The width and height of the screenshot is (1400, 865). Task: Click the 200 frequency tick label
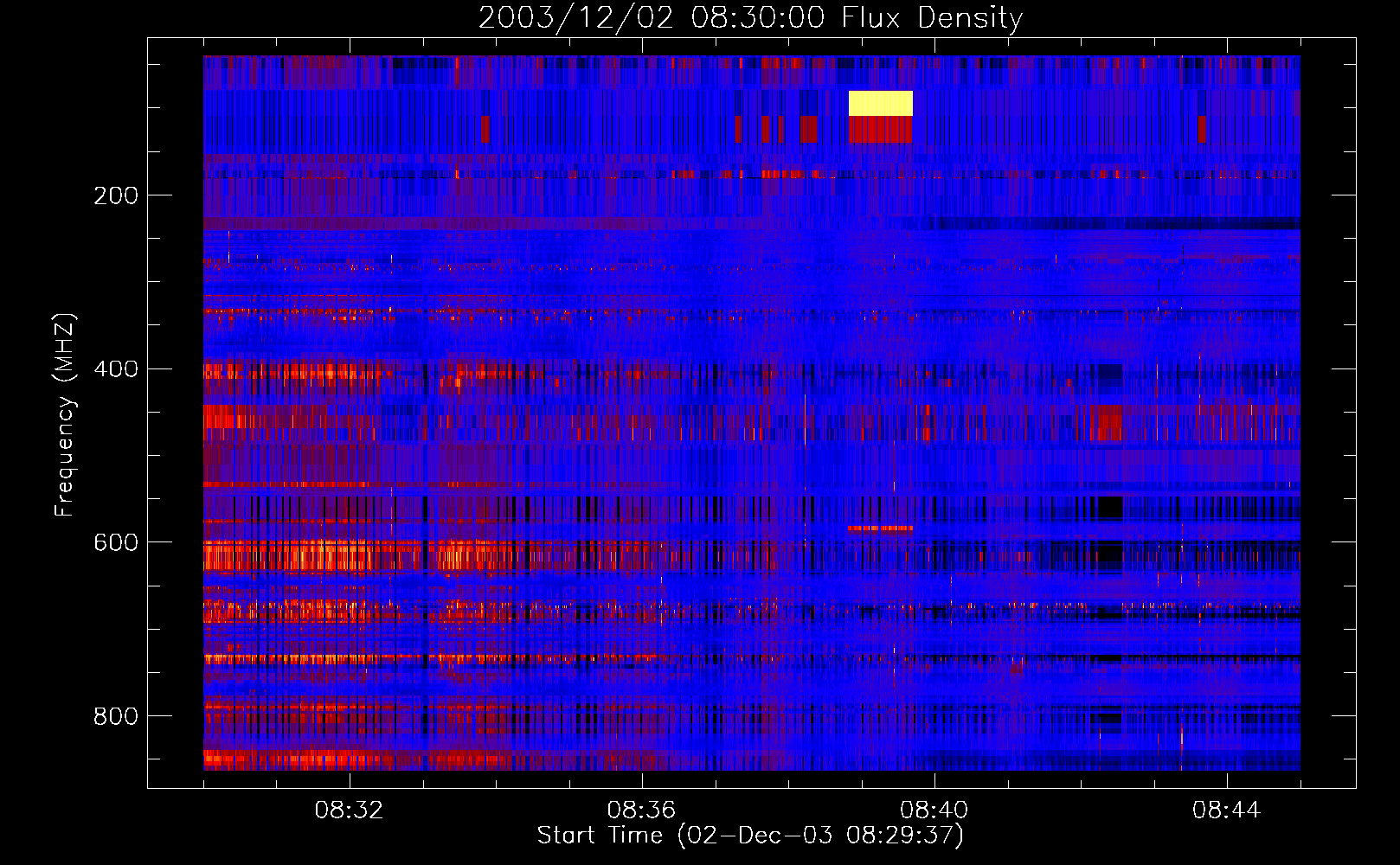116,195
